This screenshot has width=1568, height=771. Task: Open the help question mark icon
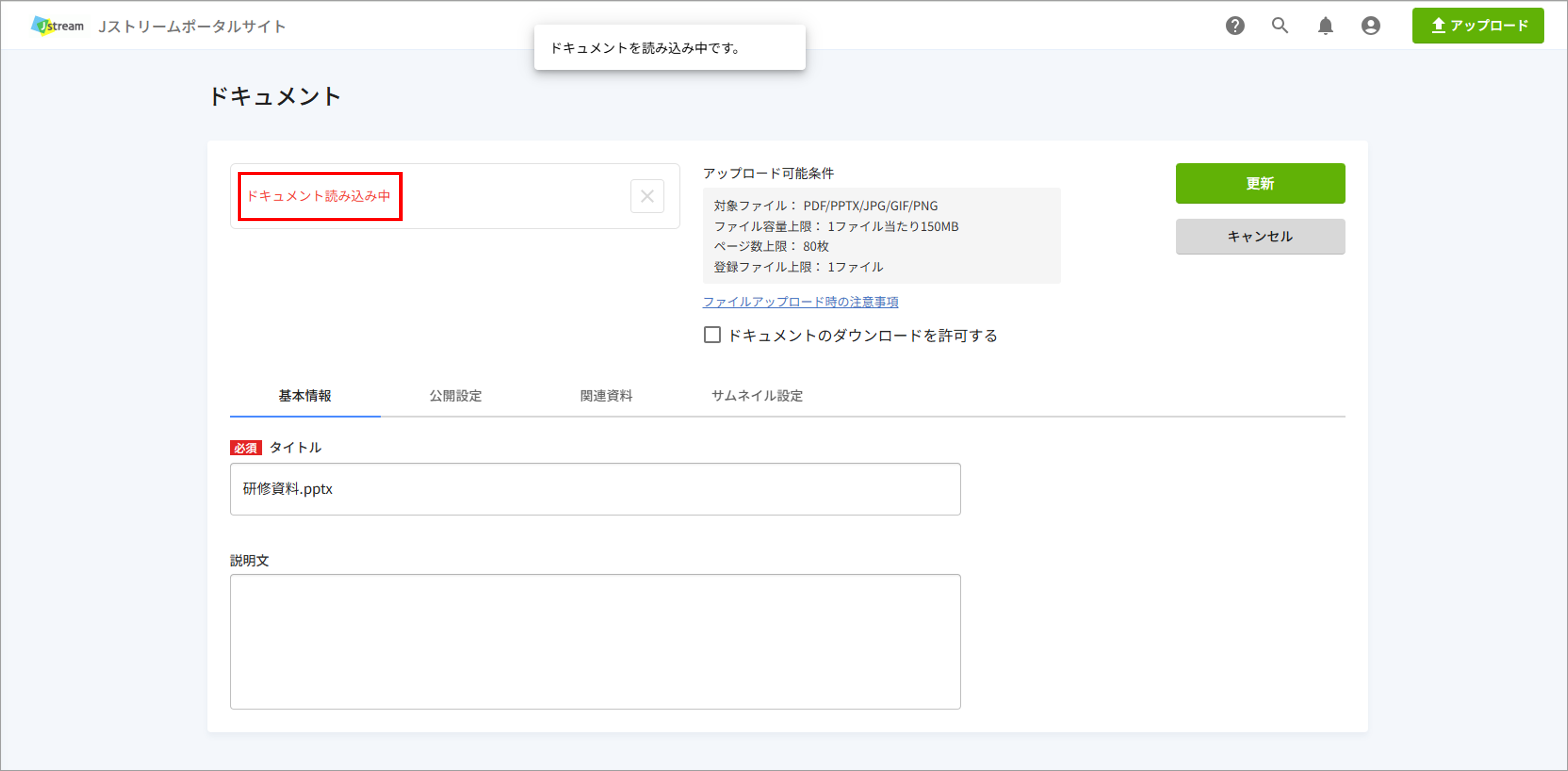pyautogui.click(x=1235, y=25)
